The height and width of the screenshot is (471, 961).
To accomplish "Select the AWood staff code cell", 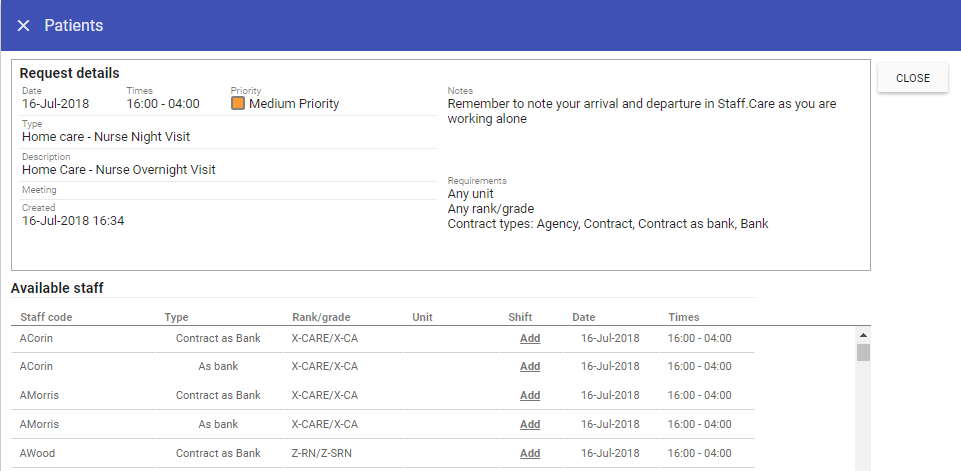I will click(38, 453).
